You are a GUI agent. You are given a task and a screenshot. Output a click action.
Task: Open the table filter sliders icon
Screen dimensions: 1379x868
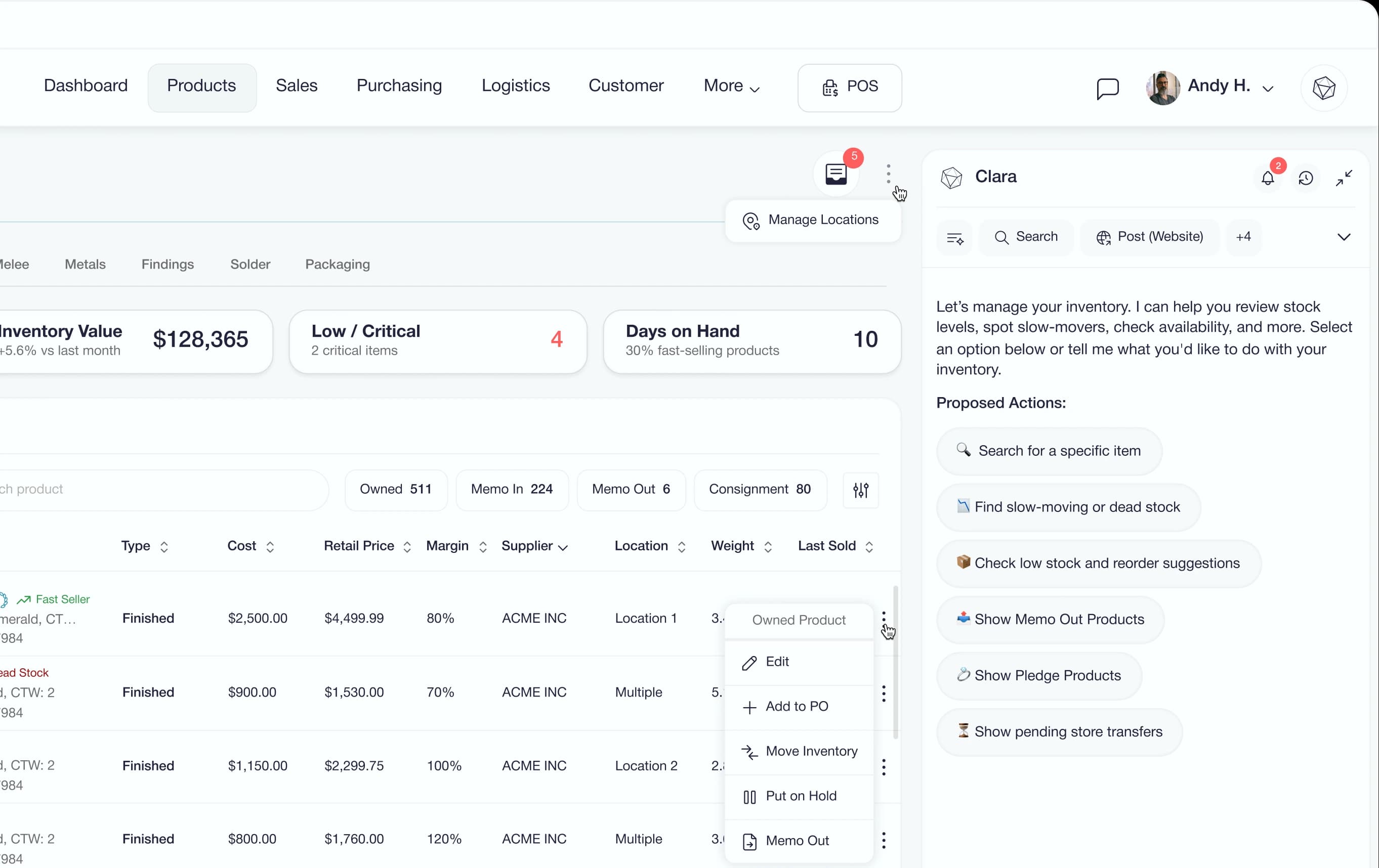click(861, 490)
